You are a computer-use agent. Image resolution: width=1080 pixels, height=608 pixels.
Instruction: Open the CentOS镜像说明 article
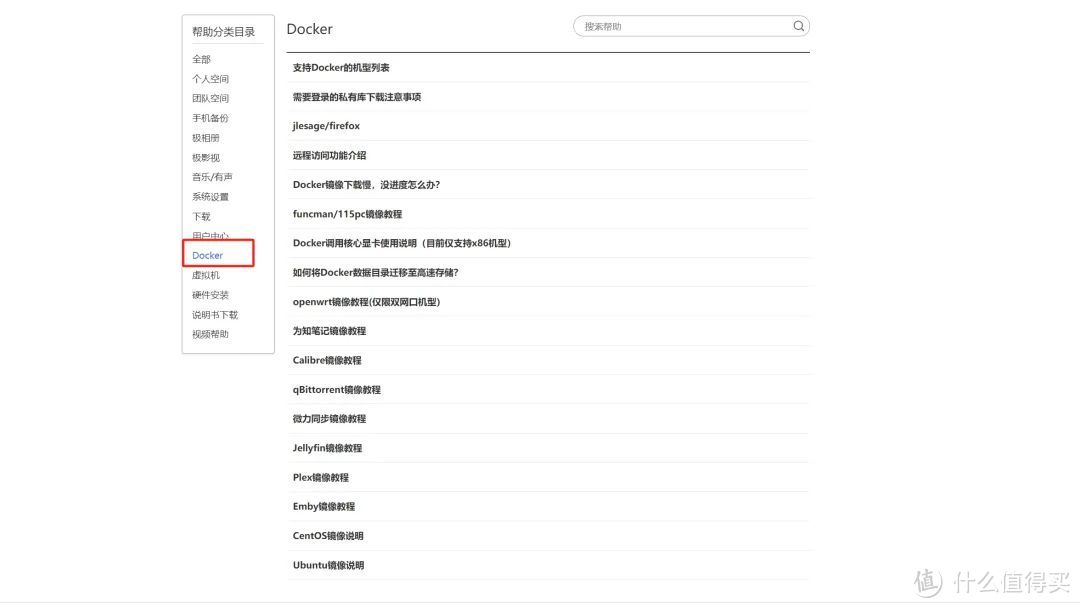327,535
